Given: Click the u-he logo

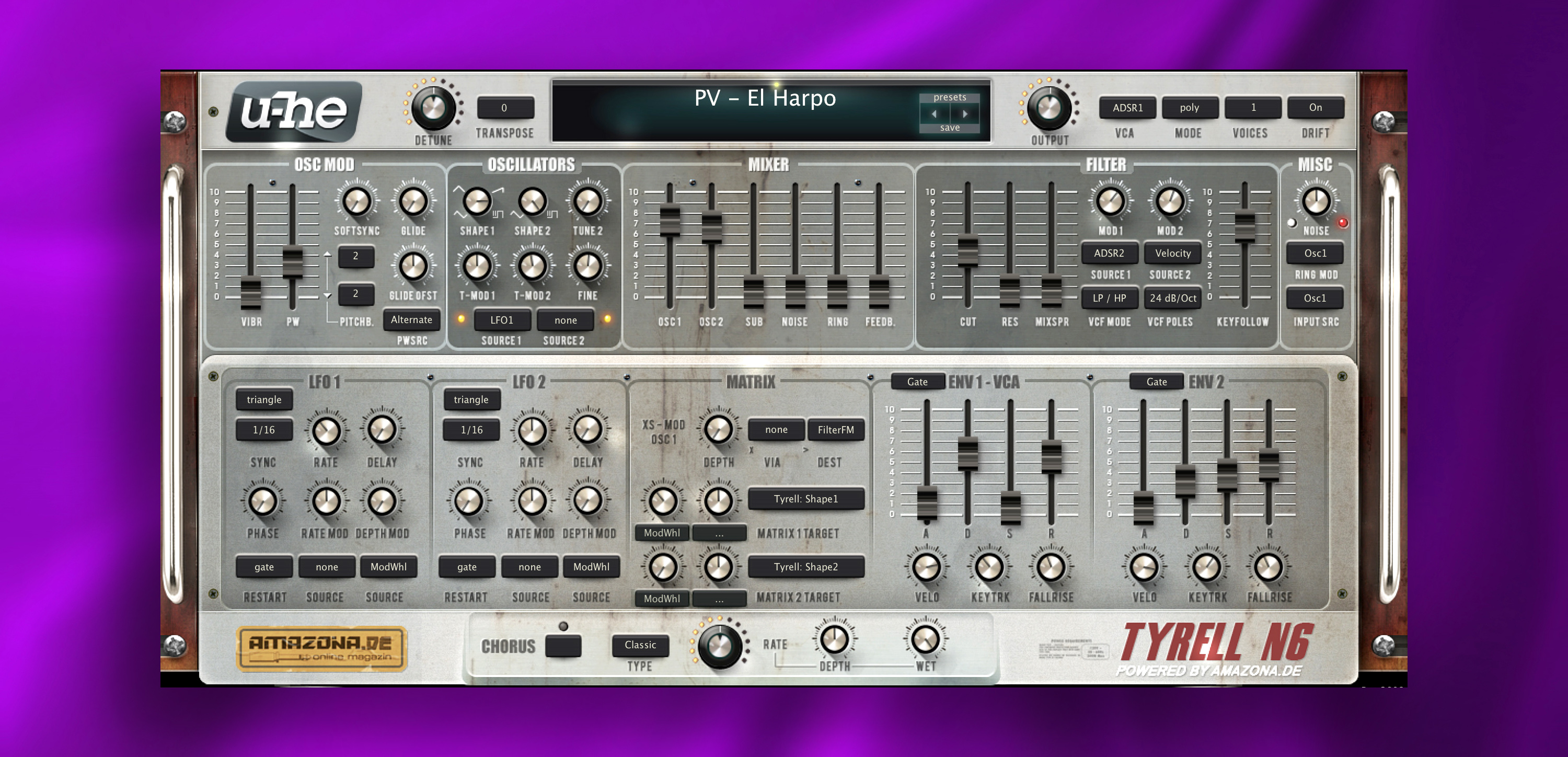Looking at the screenshot, I should tap(295, 112).
